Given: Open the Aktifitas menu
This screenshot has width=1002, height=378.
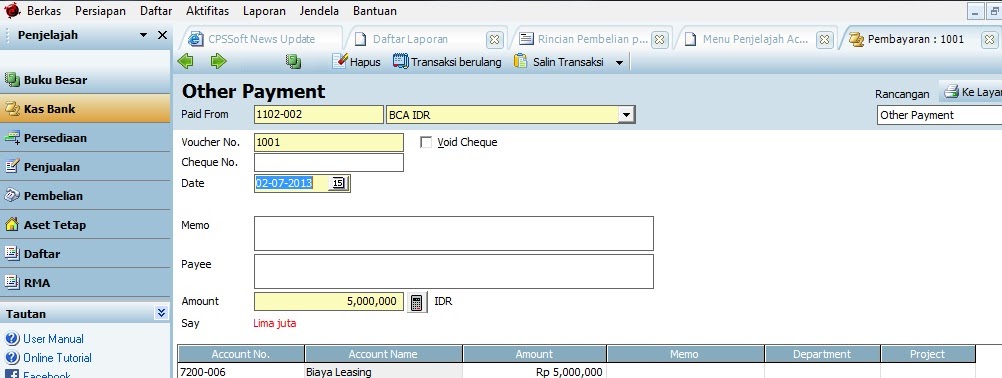Looking at the screenshot, I should click(208, 11).
